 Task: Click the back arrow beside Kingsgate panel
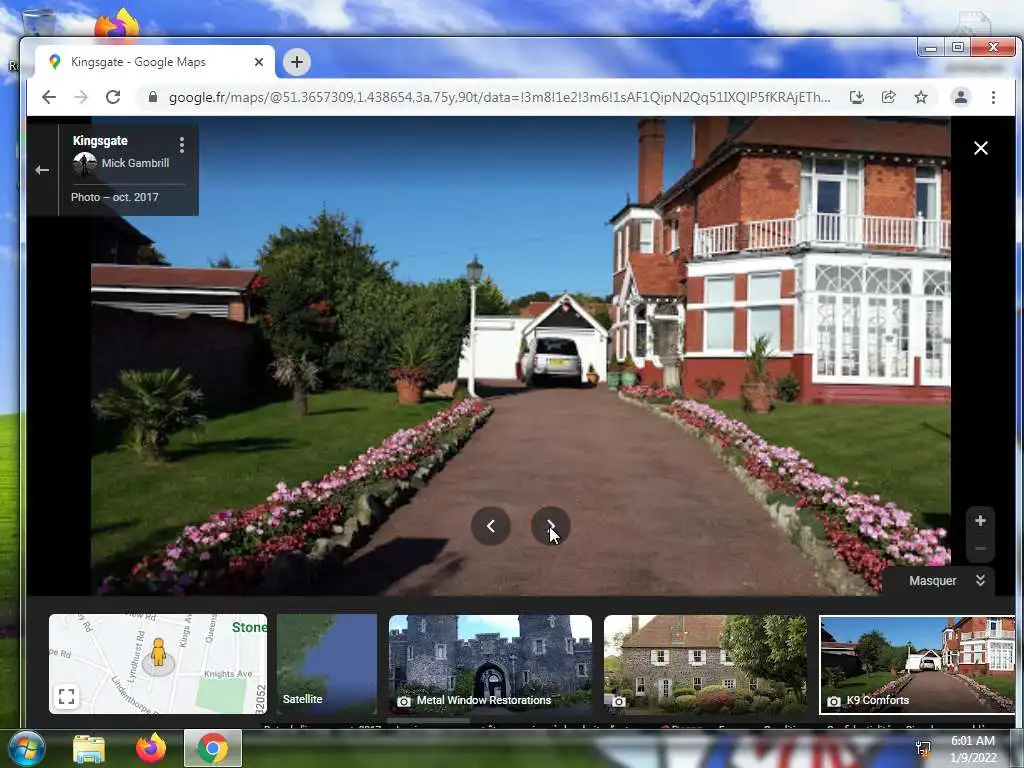coord(42,170)
